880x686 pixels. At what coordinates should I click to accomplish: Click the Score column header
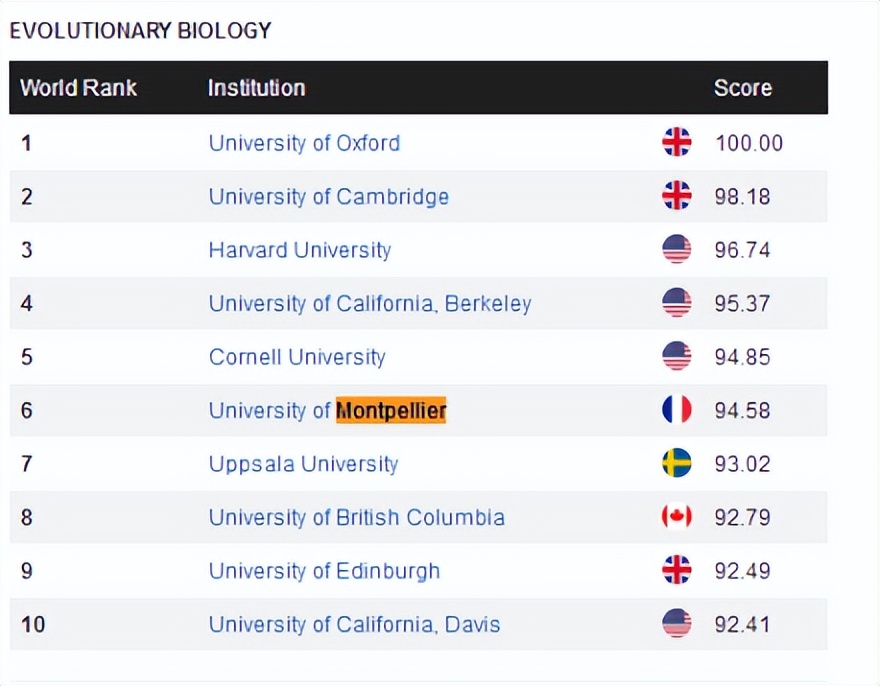pos(742,88)
